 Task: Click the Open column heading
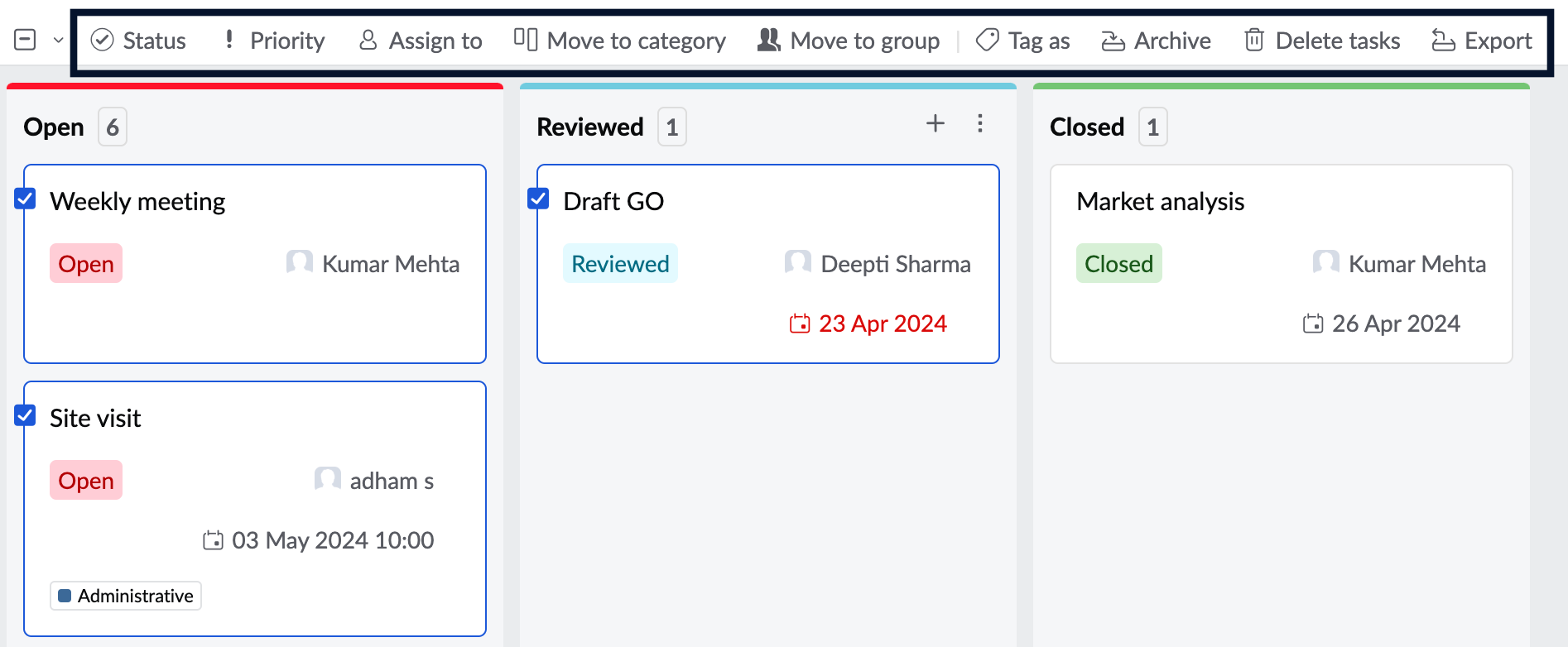click(54, 127)
